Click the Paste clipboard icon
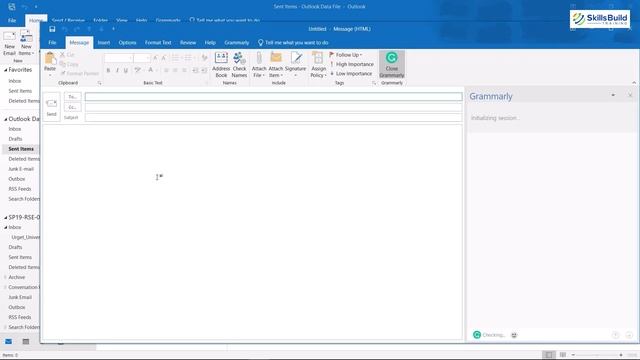The height and width of the screenshot is (360, 640). pos(50,58)
